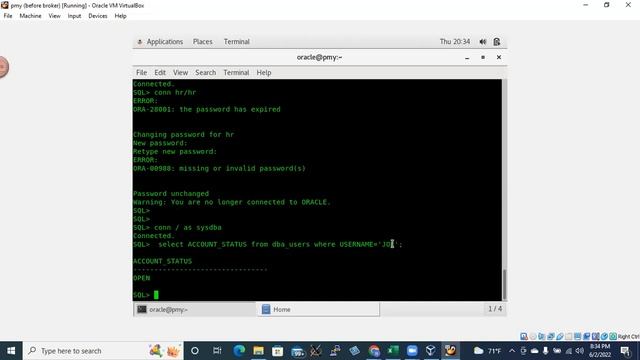Click the OPEN result text
The width and height of the screenshot is (640, 360).
tap(142, 278)
